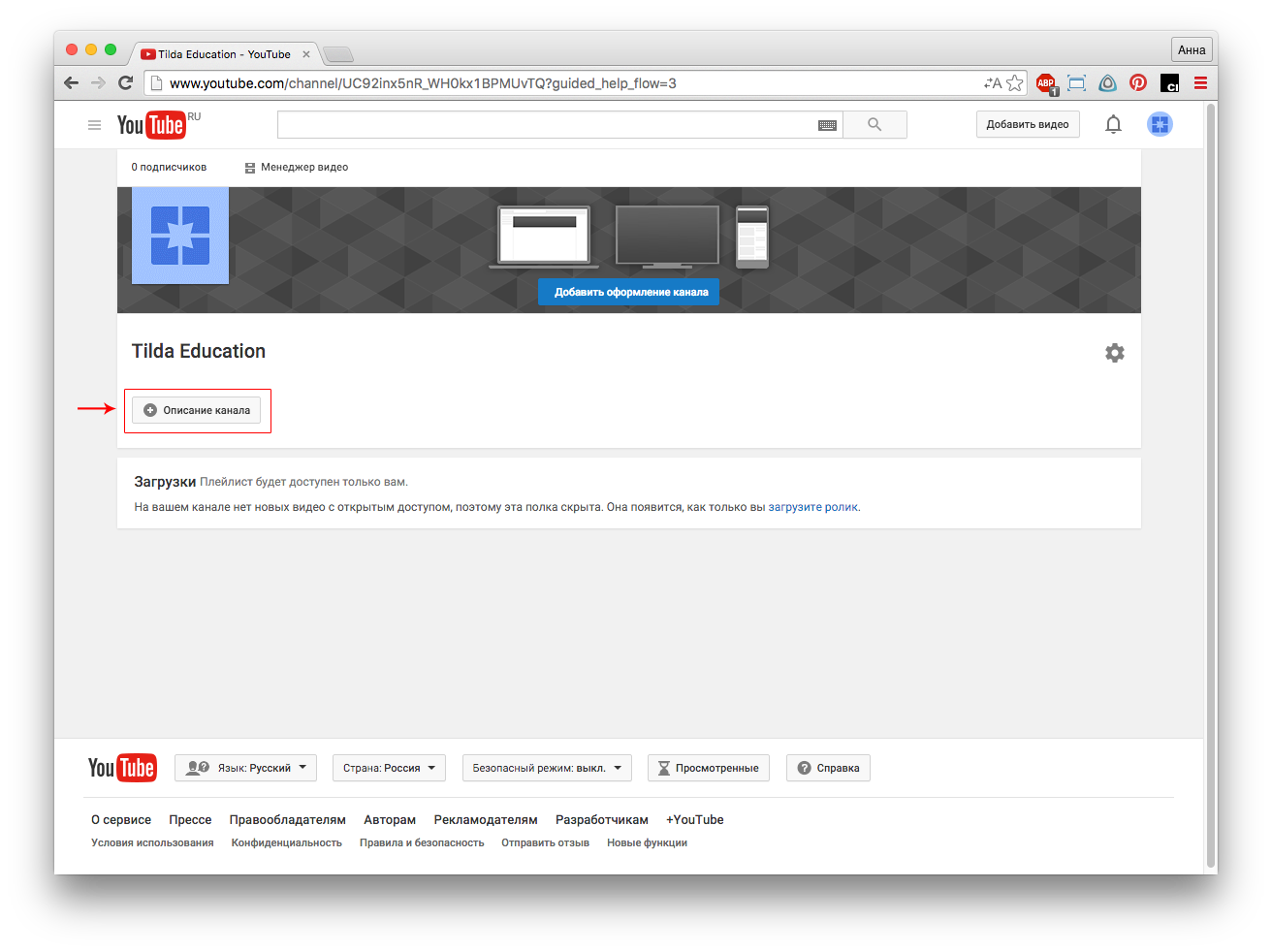Open the account avatar in header
Viewport: 1272px width, 952px height.
[x=1160, y=124]
